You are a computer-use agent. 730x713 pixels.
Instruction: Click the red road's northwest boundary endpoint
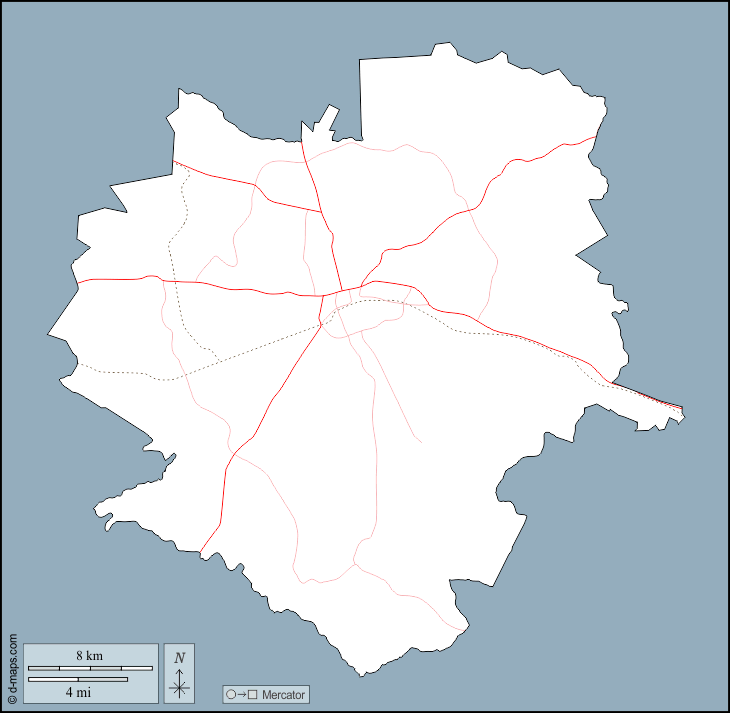point(174,161)
